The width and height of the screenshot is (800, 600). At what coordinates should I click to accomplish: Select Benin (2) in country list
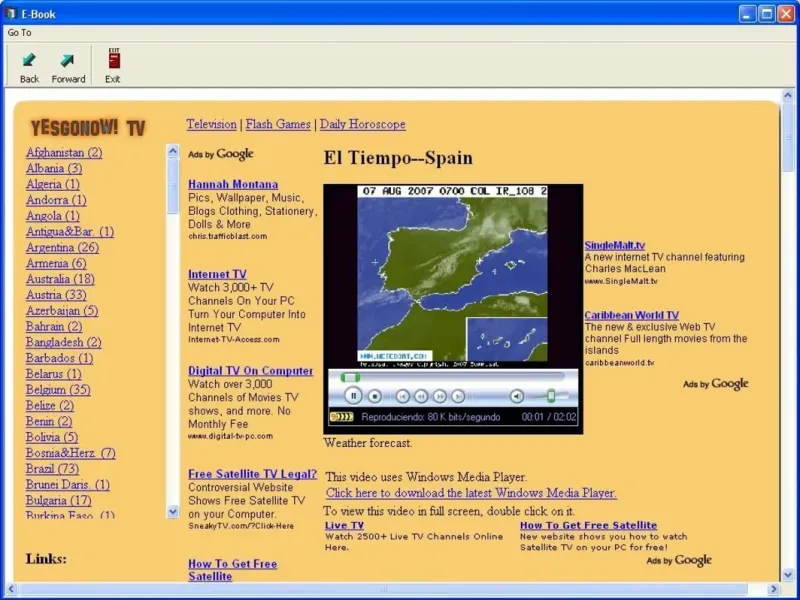tap(49, 421)
